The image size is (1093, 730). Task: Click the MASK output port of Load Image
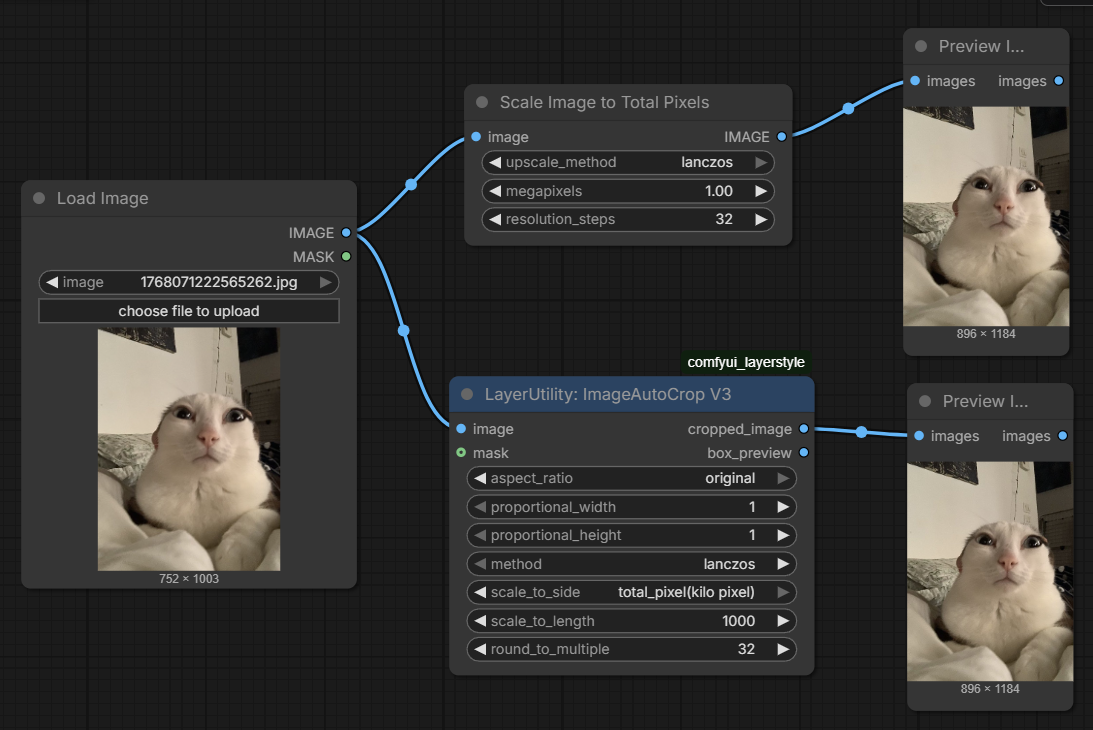346,257
